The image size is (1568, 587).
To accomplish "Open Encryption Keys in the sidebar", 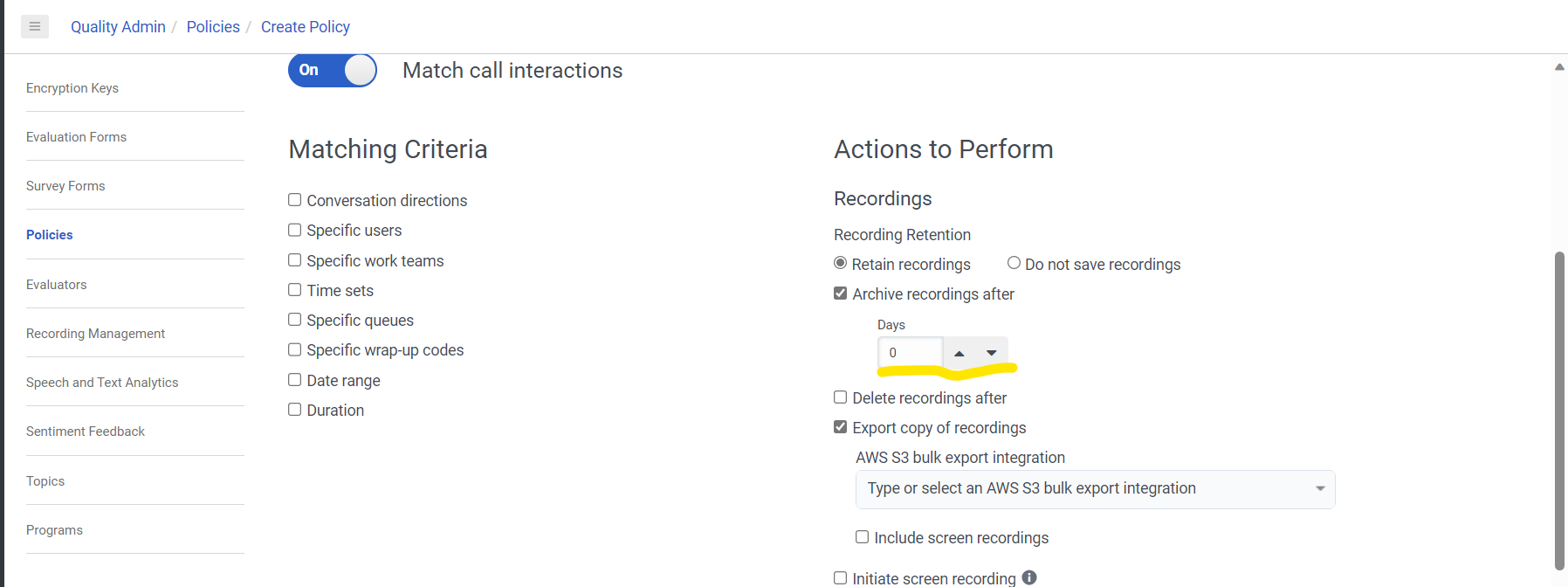I will [72, 88].
